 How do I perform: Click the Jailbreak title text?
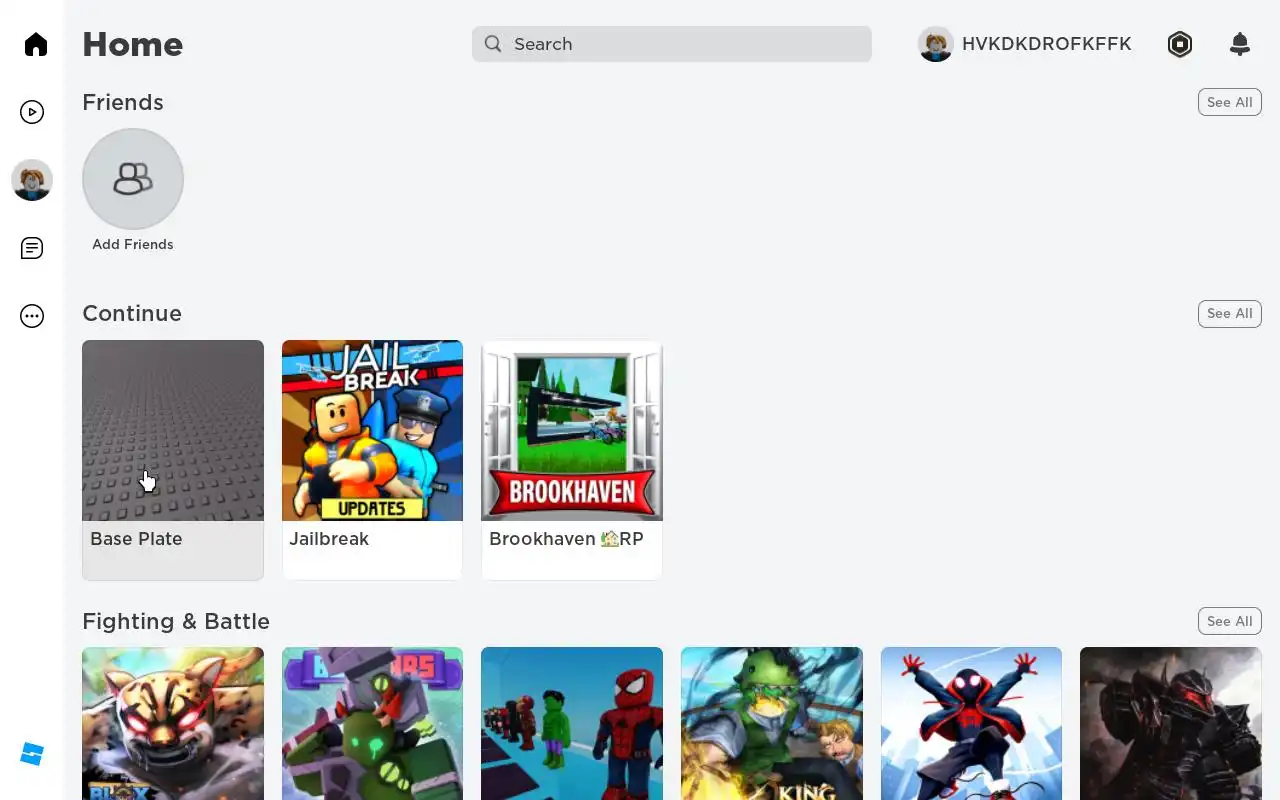329,539
